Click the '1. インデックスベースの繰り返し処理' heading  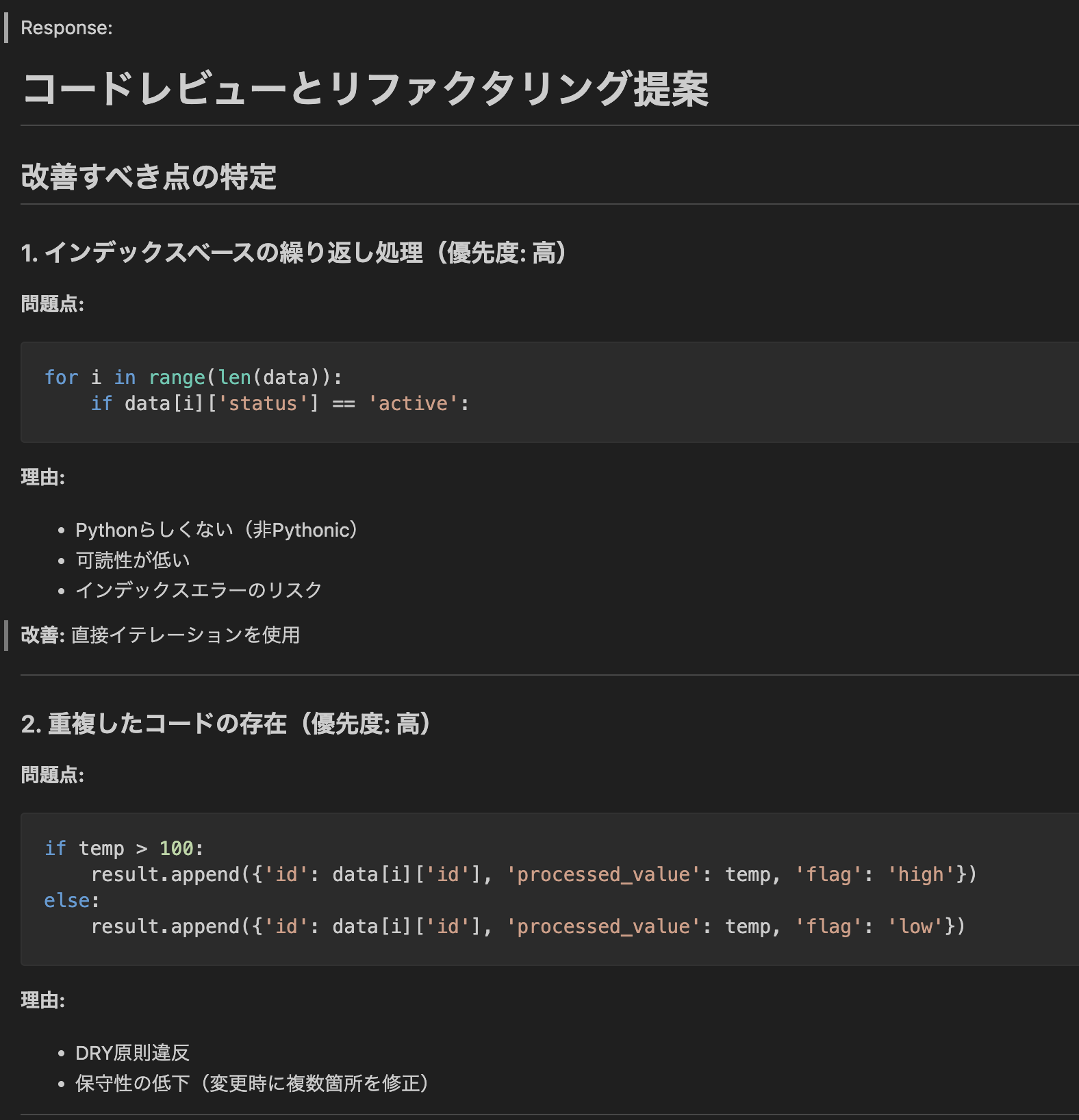point(294,253)
